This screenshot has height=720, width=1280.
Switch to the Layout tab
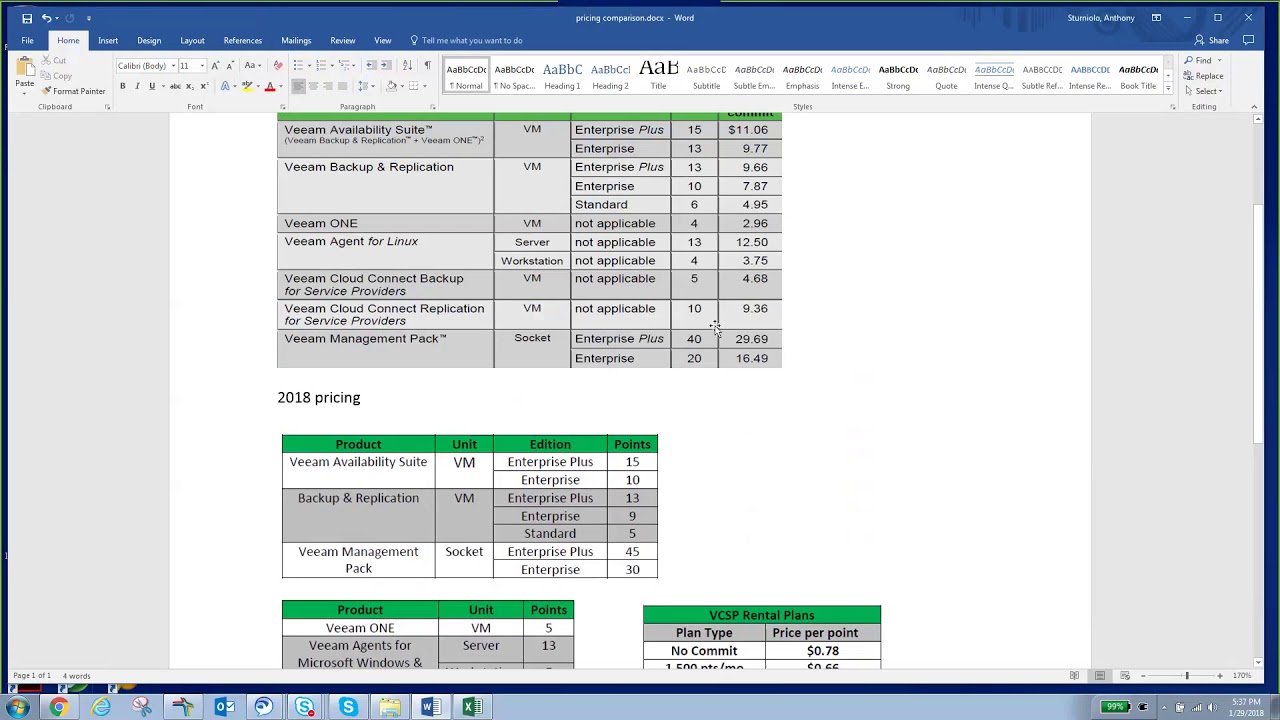192,40
